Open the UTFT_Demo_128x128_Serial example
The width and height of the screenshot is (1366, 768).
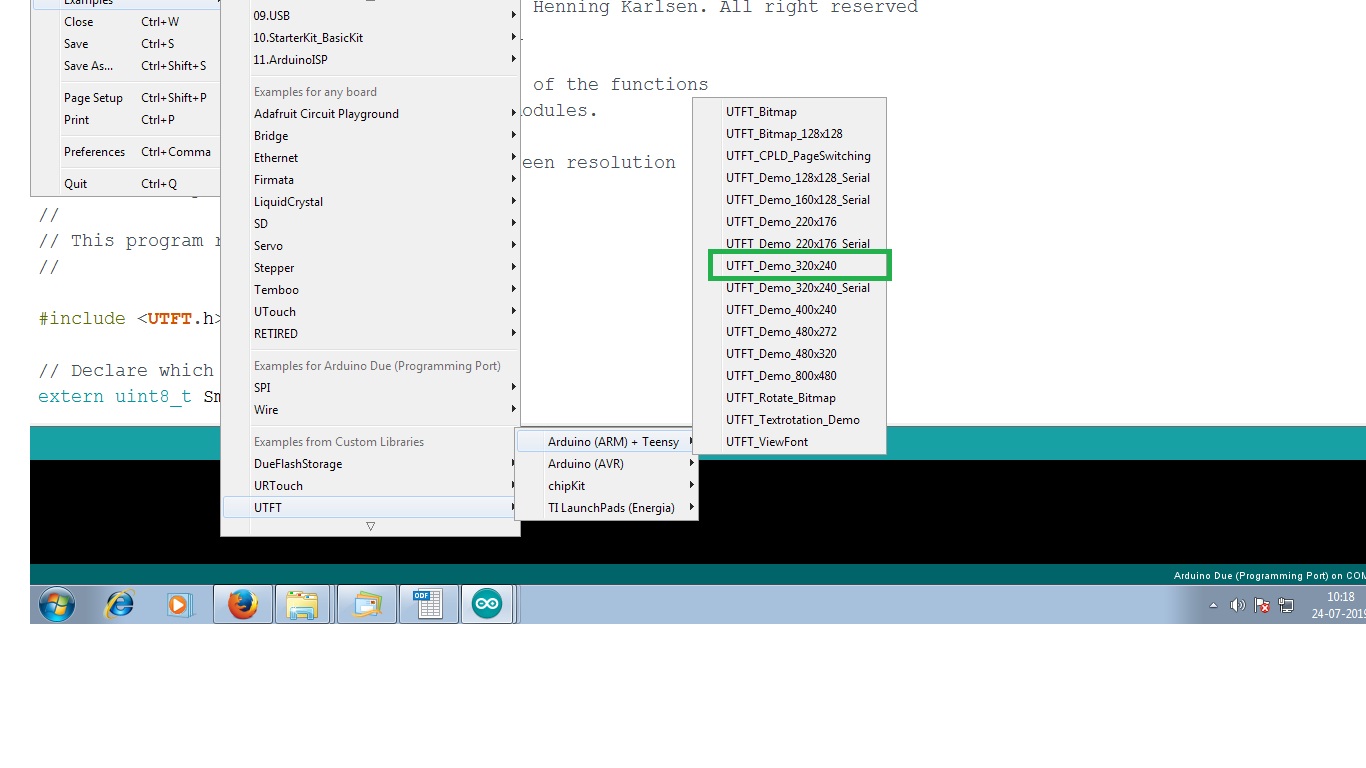(x=789, y=177)
